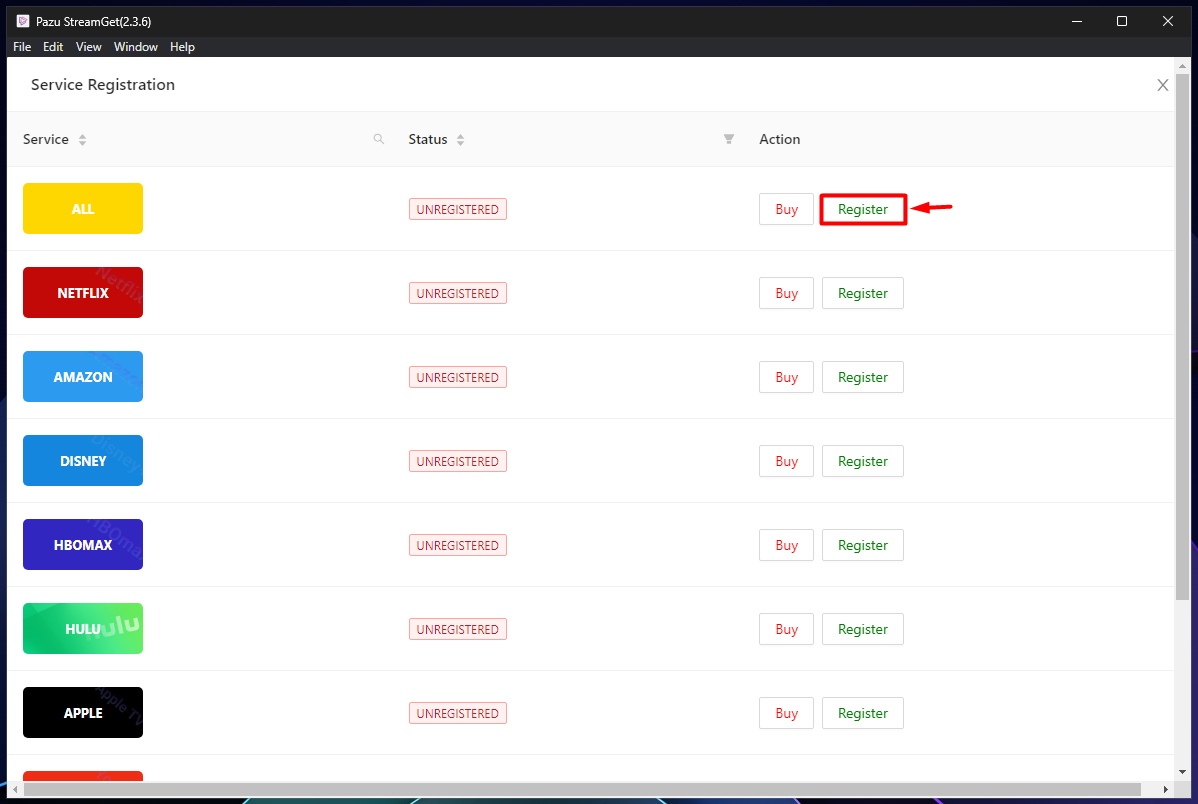This screenshot has width=1198, height=804.
Task: Click the horizontal scrollbar left arrow
Action: (15, 789)
